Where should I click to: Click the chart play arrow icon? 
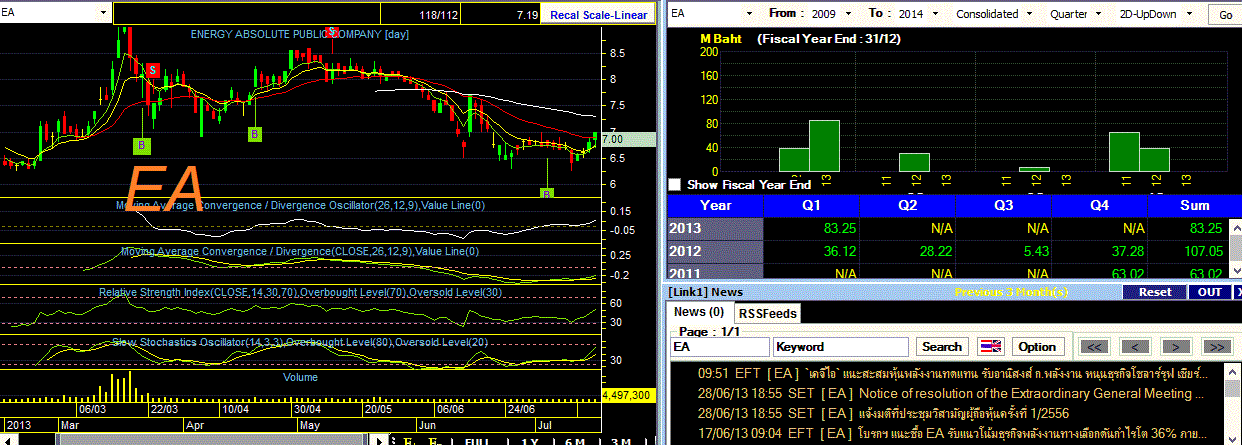(378, 440)
